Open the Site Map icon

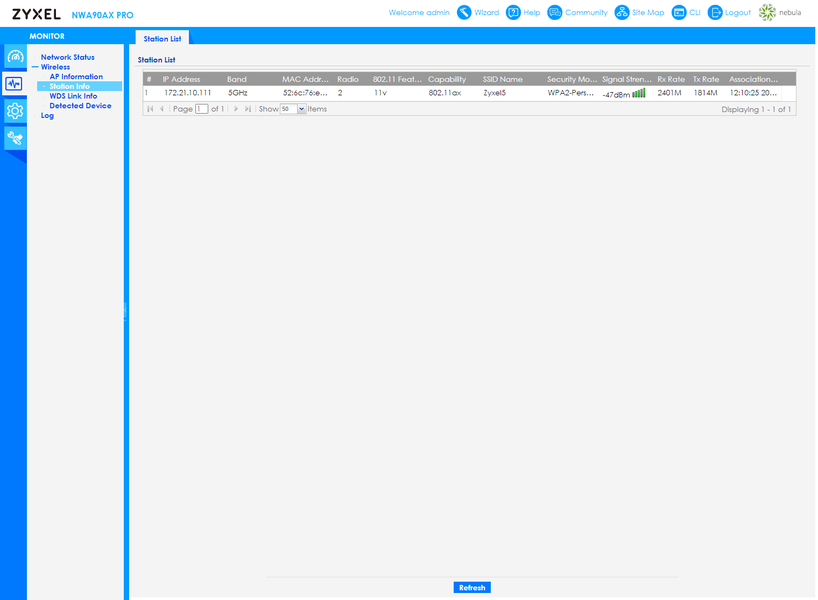pos(622,13)
